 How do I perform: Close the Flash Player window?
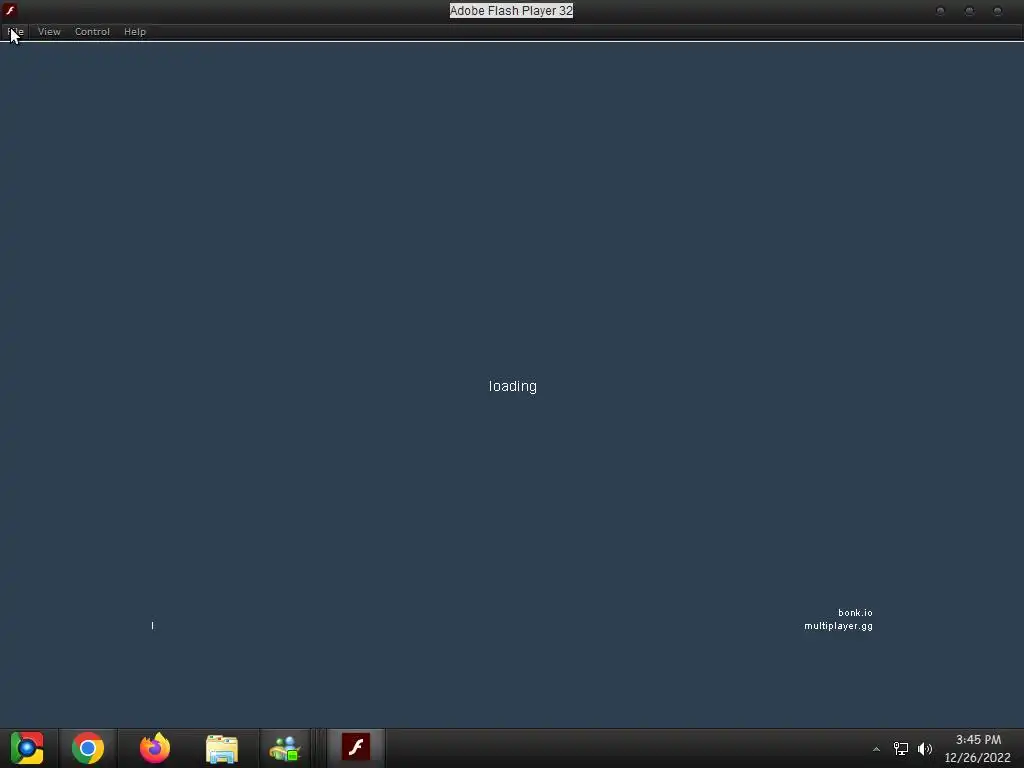pos(997,10)
